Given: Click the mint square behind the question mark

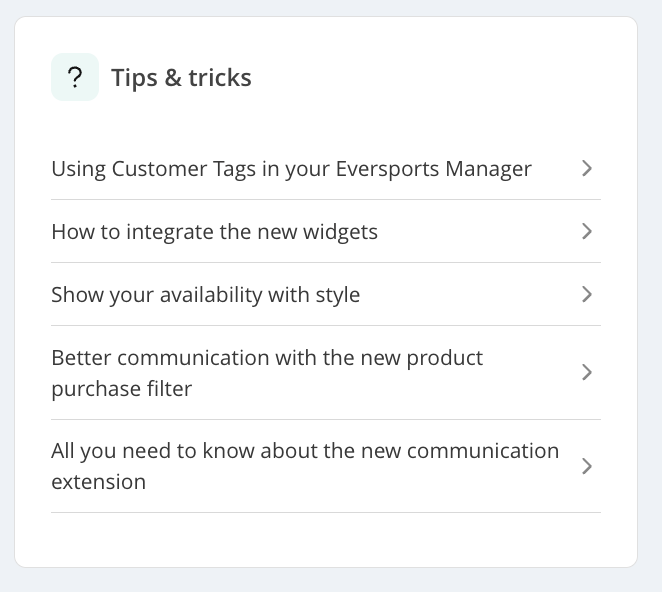Looking at the screenshot, I should click(x=75, y=77).
